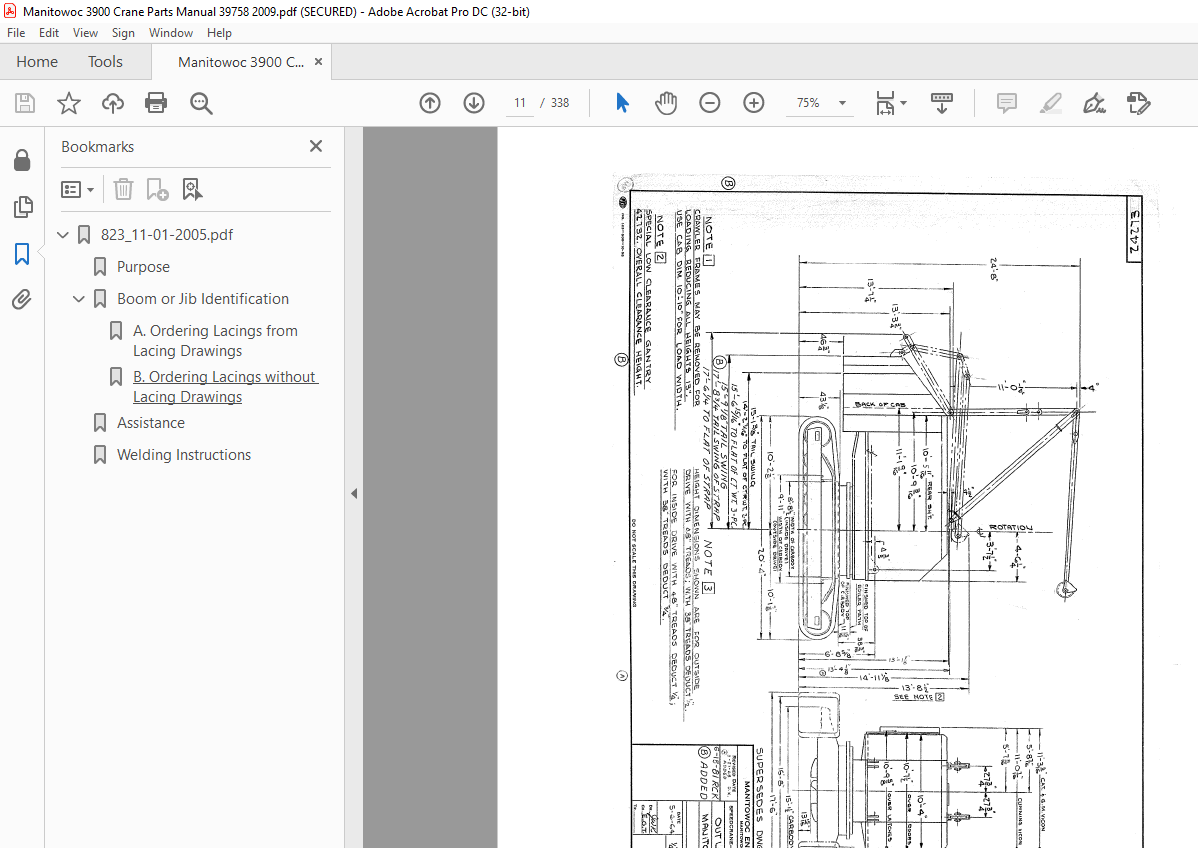Click the Save file icon

tap(25, 103)
